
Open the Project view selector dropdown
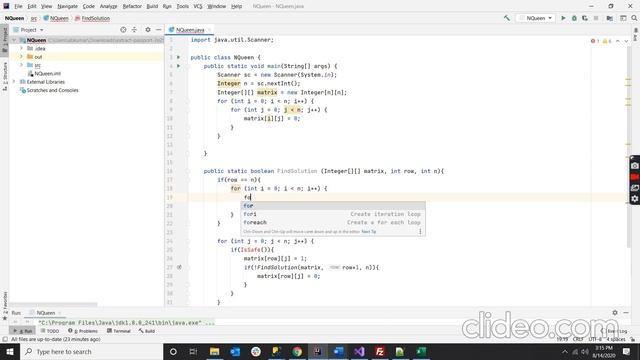(x=28, y=30)
